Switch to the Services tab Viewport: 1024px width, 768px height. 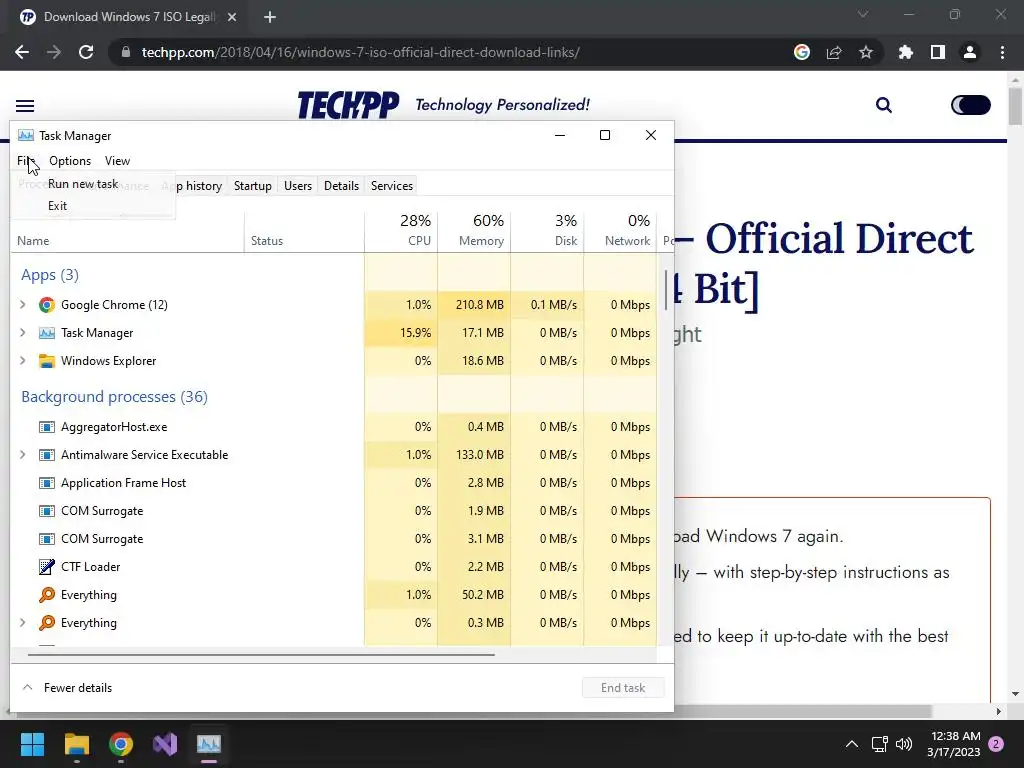(x=392, y=186)
